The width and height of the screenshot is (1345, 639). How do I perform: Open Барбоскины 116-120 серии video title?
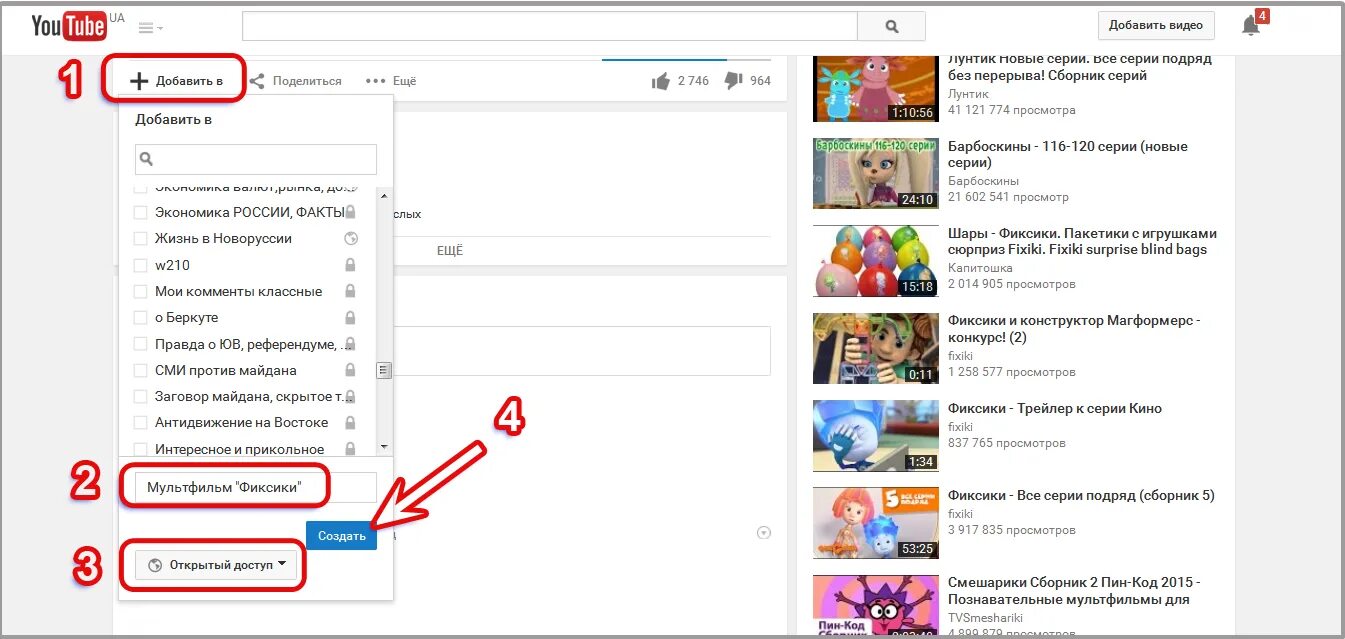(1068, 154)
